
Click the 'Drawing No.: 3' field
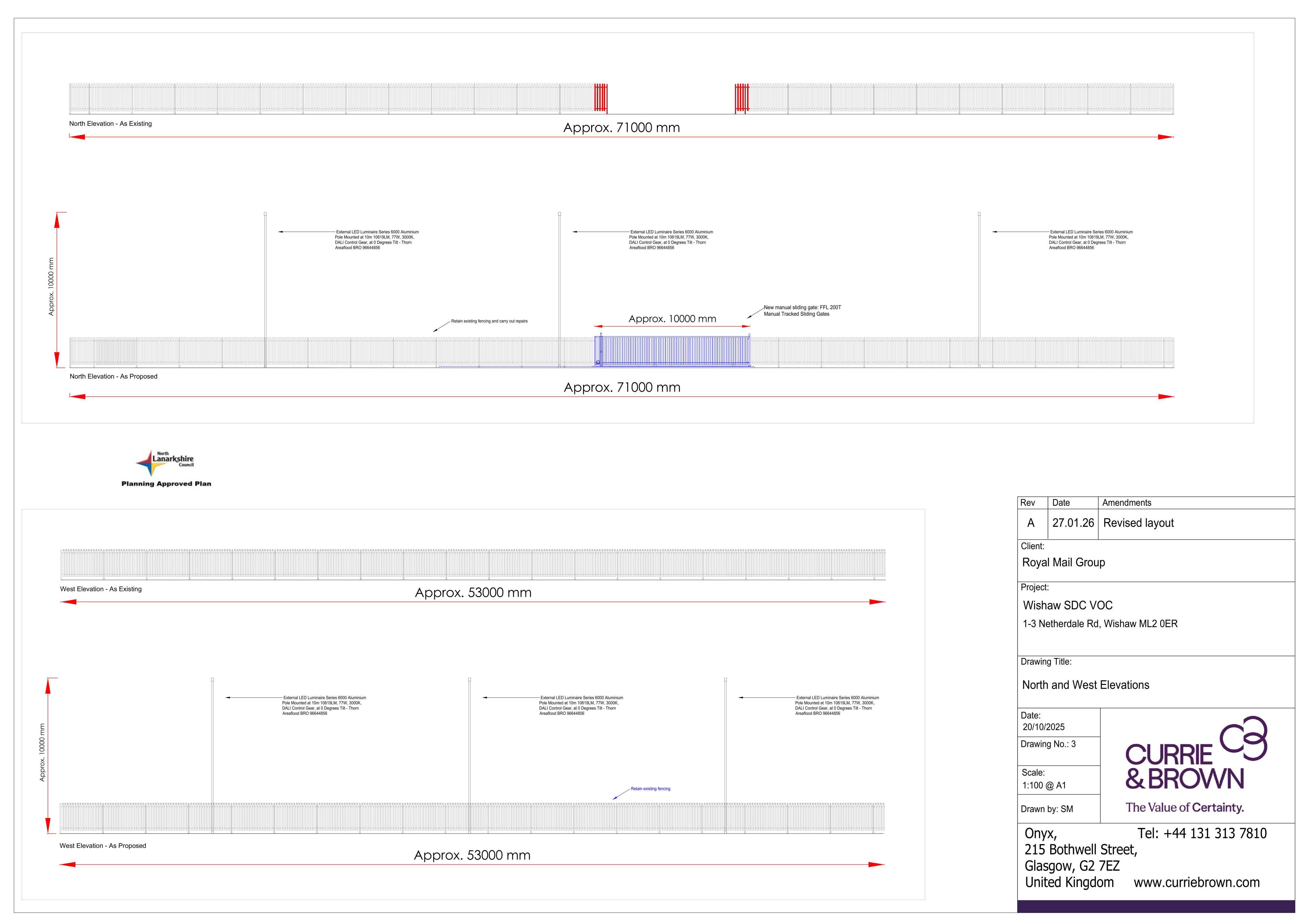[x=1048, y=745]
